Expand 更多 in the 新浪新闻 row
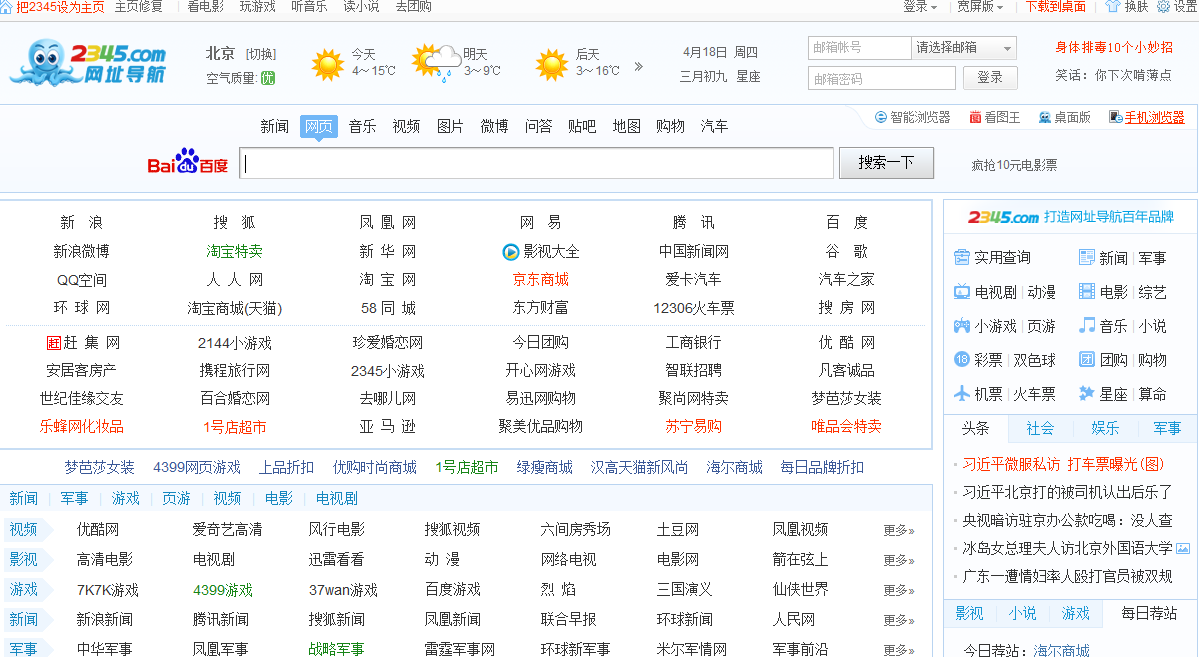This screenshot has height=657, width=1199. click(898, 620)
